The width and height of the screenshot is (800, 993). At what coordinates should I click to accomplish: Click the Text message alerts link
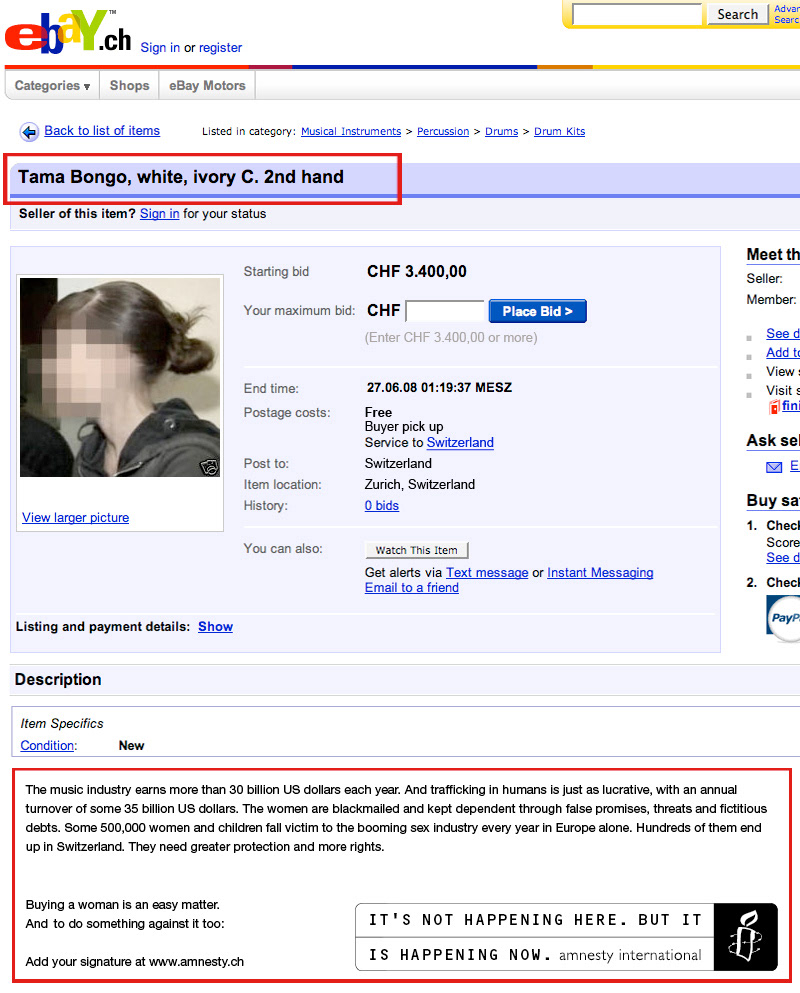point(487,572)
